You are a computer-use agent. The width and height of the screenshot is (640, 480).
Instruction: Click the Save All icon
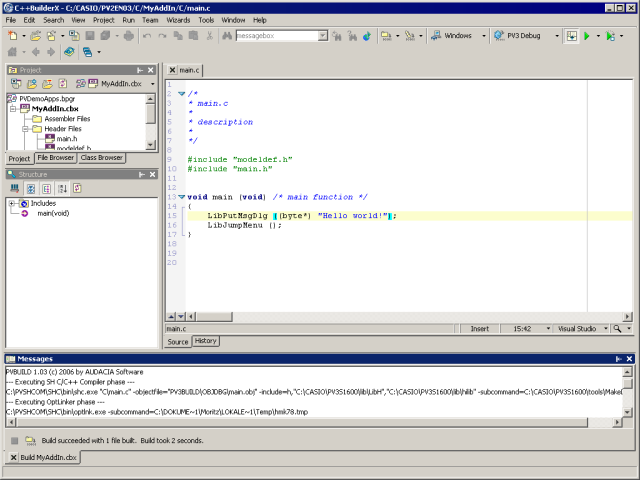click(105, 36)
